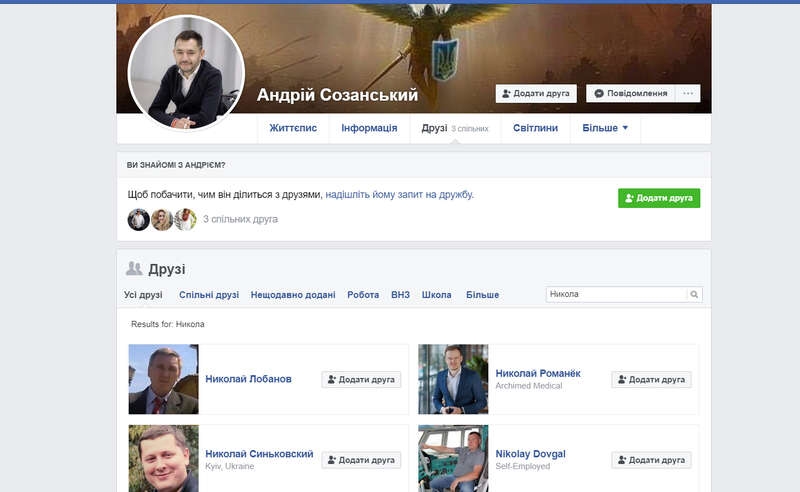800x492 pixels.
Task: Open Николай Лобанов's profile name link
Action: 248,379
